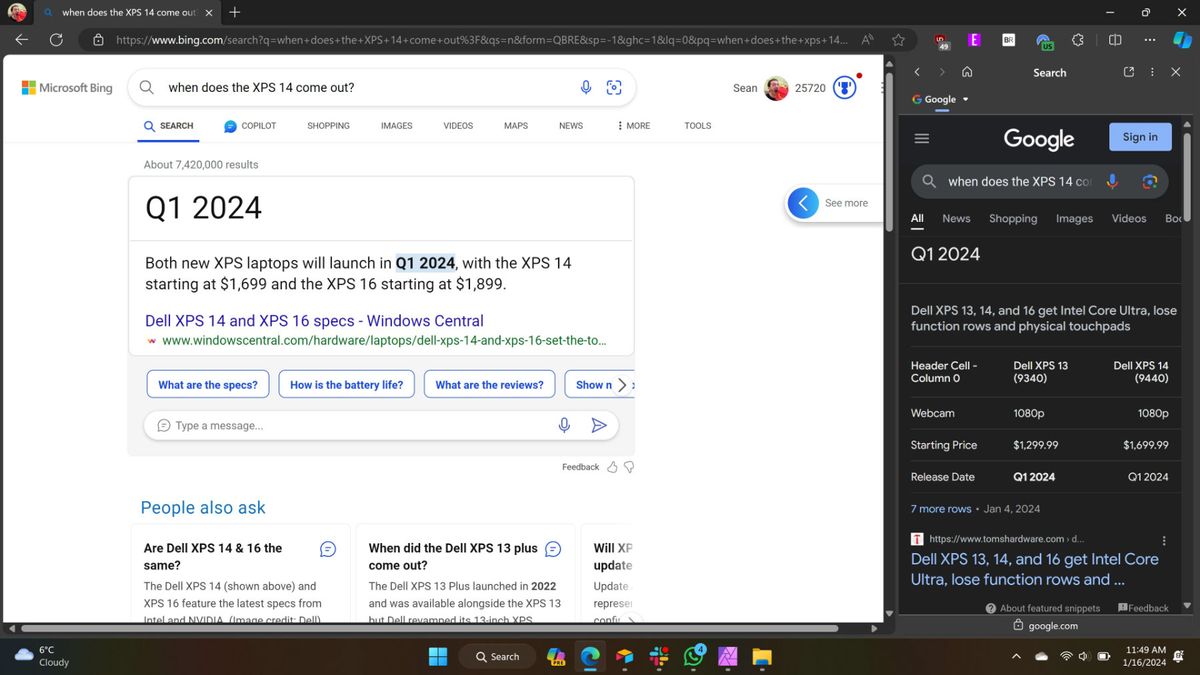
Task: Launch Affinity Photo from the taskbar
Action: coord(728,657)
